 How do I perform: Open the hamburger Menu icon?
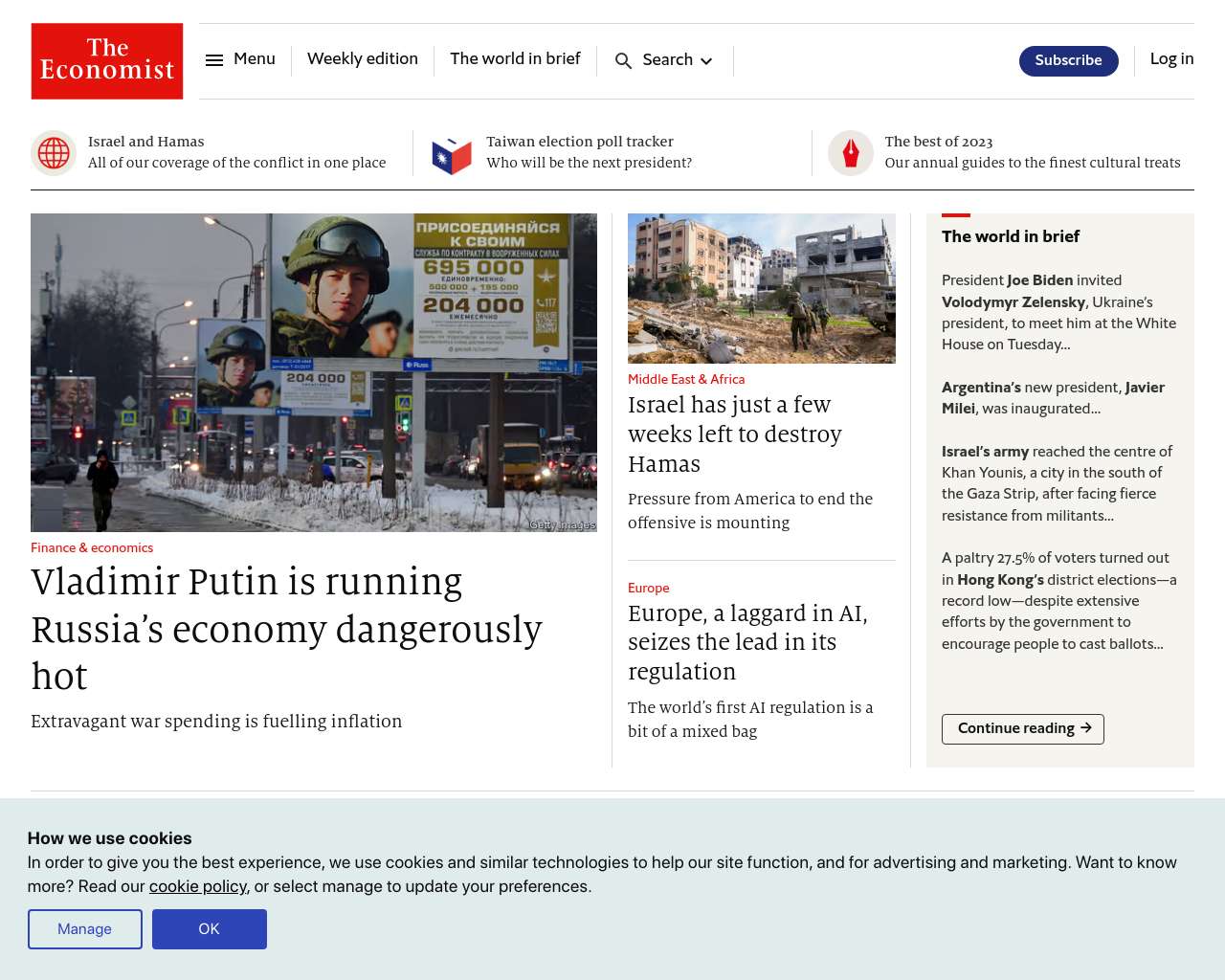[214, 59]
